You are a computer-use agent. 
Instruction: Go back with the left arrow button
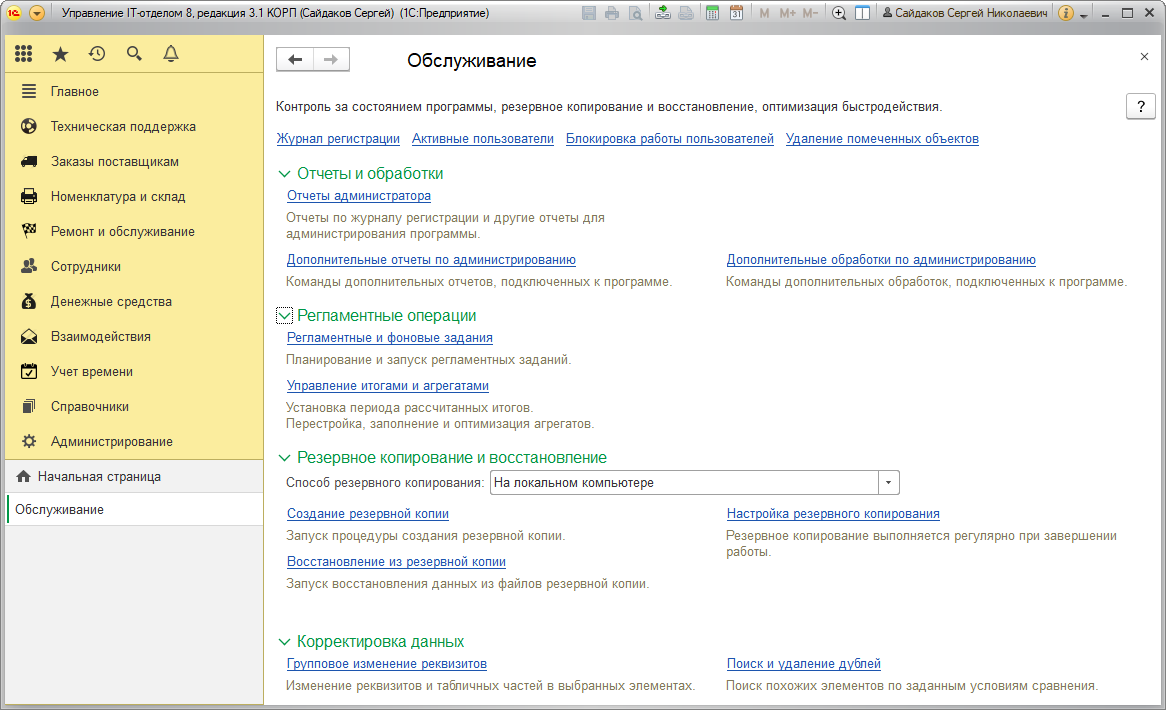[295, 59]
